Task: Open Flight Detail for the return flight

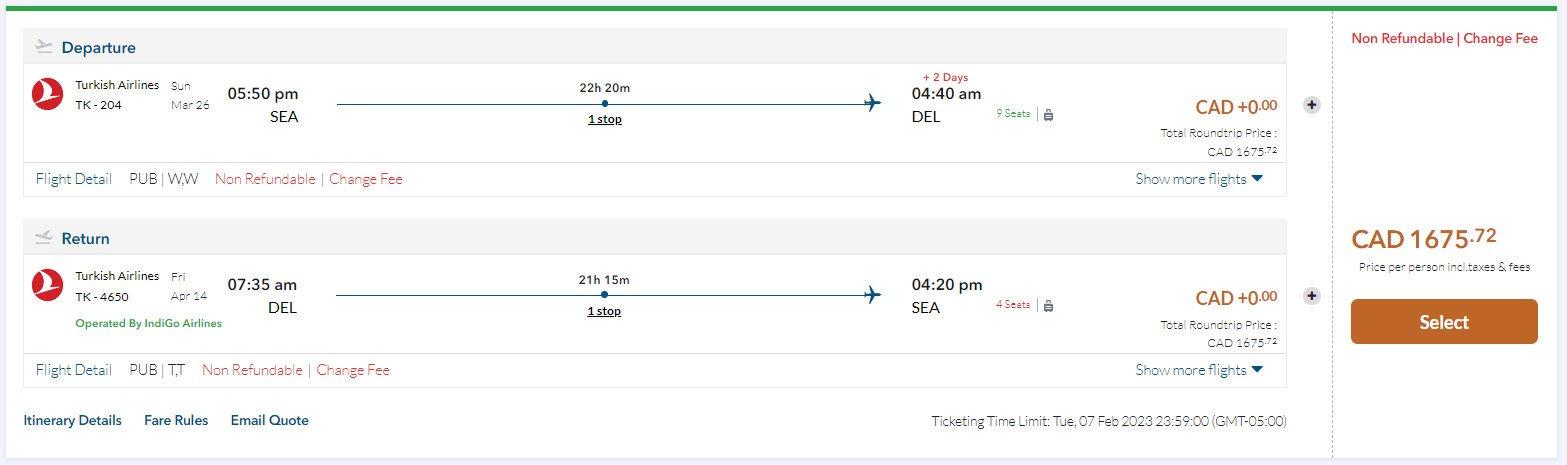Action: click(x=74, y=370)
